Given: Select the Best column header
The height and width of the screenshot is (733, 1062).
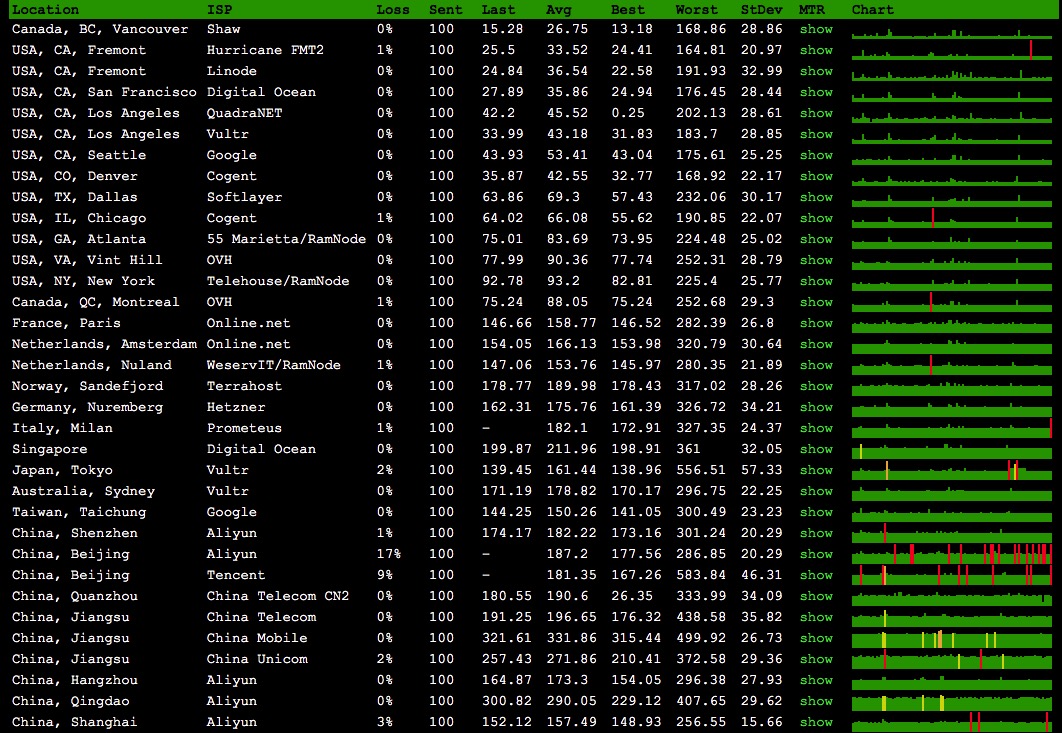Looking at the screenshot, I should click(x=628, y=9).
